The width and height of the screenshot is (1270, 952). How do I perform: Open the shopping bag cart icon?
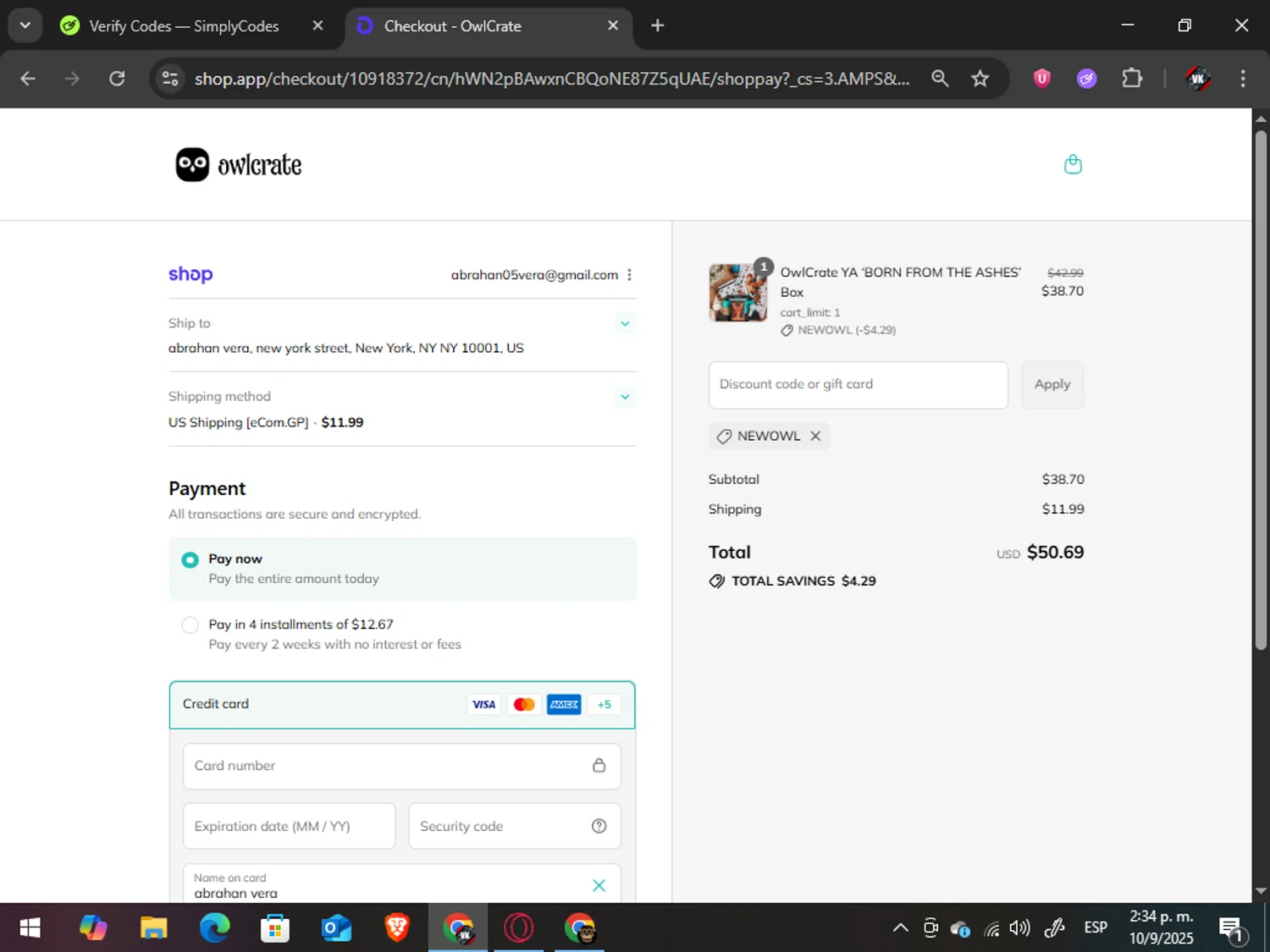point(1073,164)
